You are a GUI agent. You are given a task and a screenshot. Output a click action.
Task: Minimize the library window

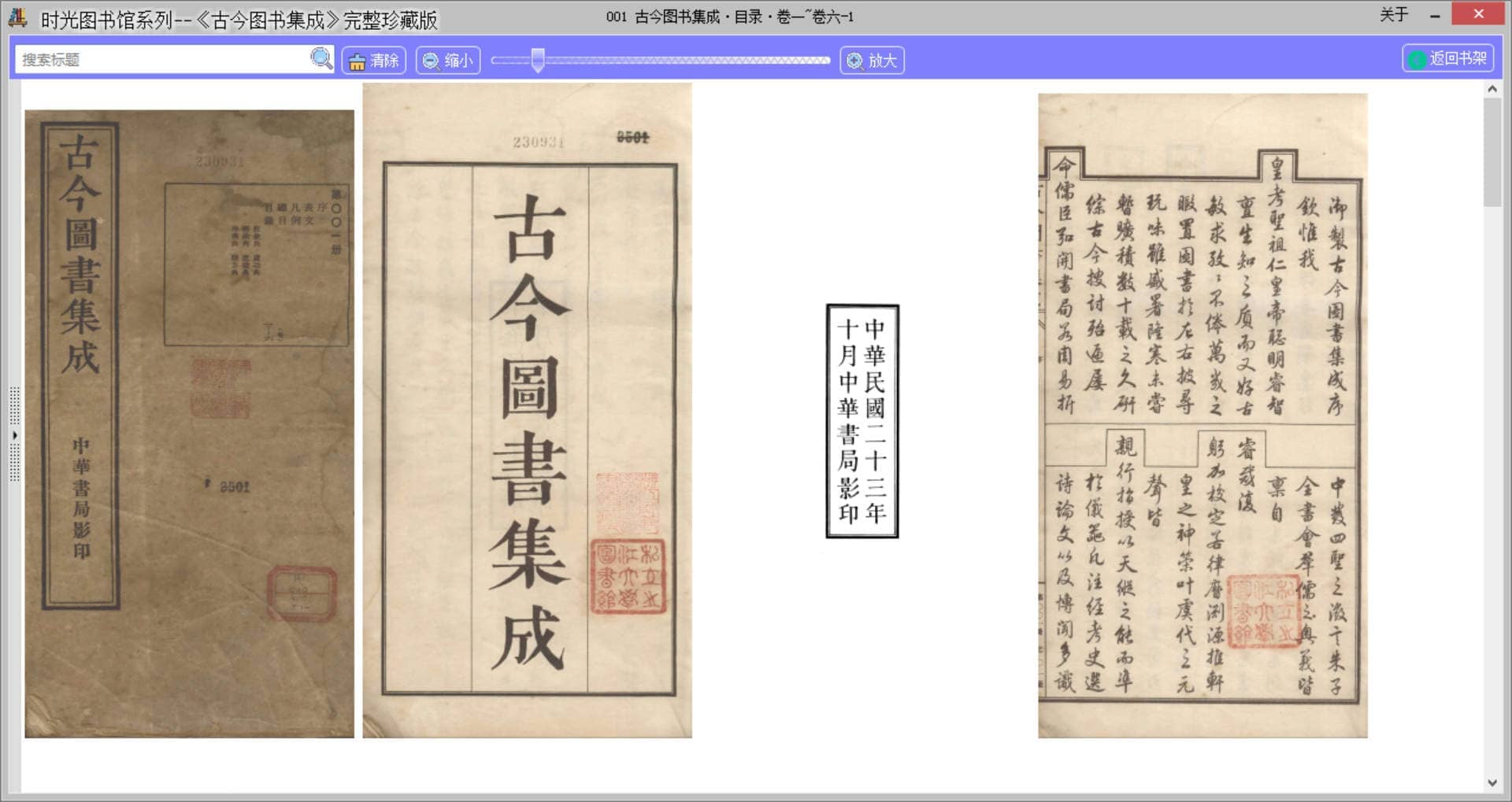[1435, 16]
